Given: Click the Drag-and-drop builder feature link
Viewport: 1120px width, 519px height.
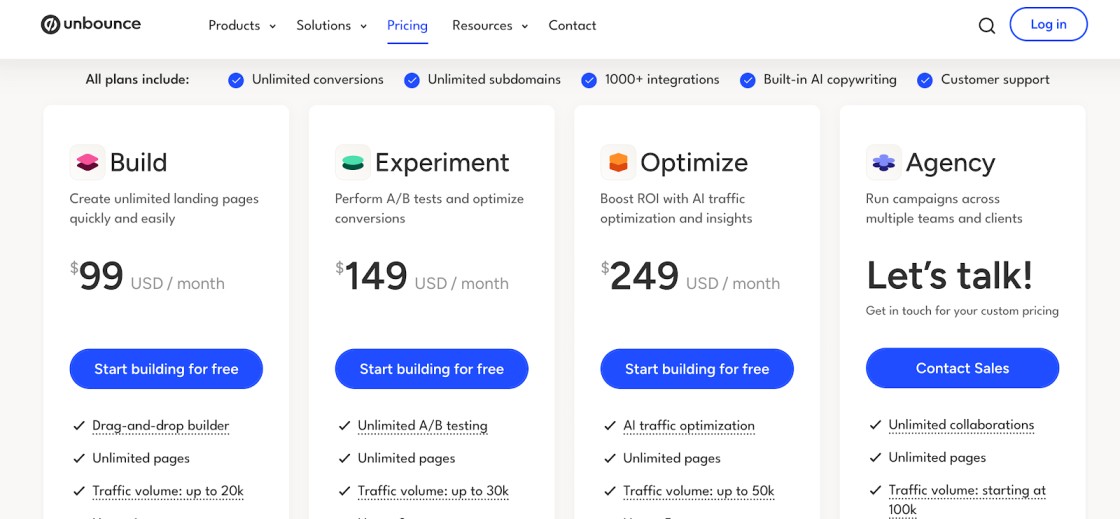Looking at the screenshot, I should coord(161,426).
